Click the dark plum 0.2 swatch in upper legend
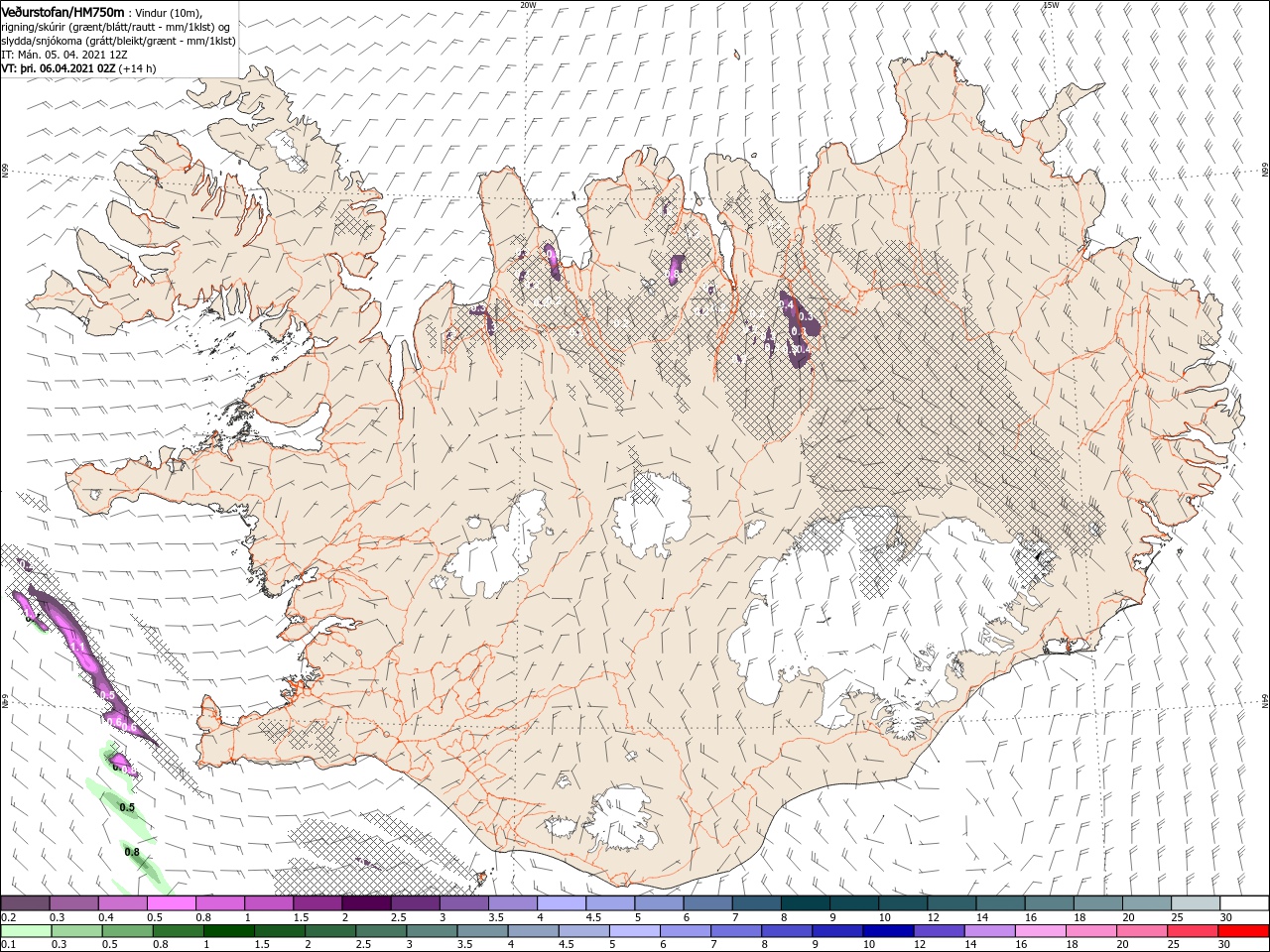1270x952 pixels. point(26,903)
